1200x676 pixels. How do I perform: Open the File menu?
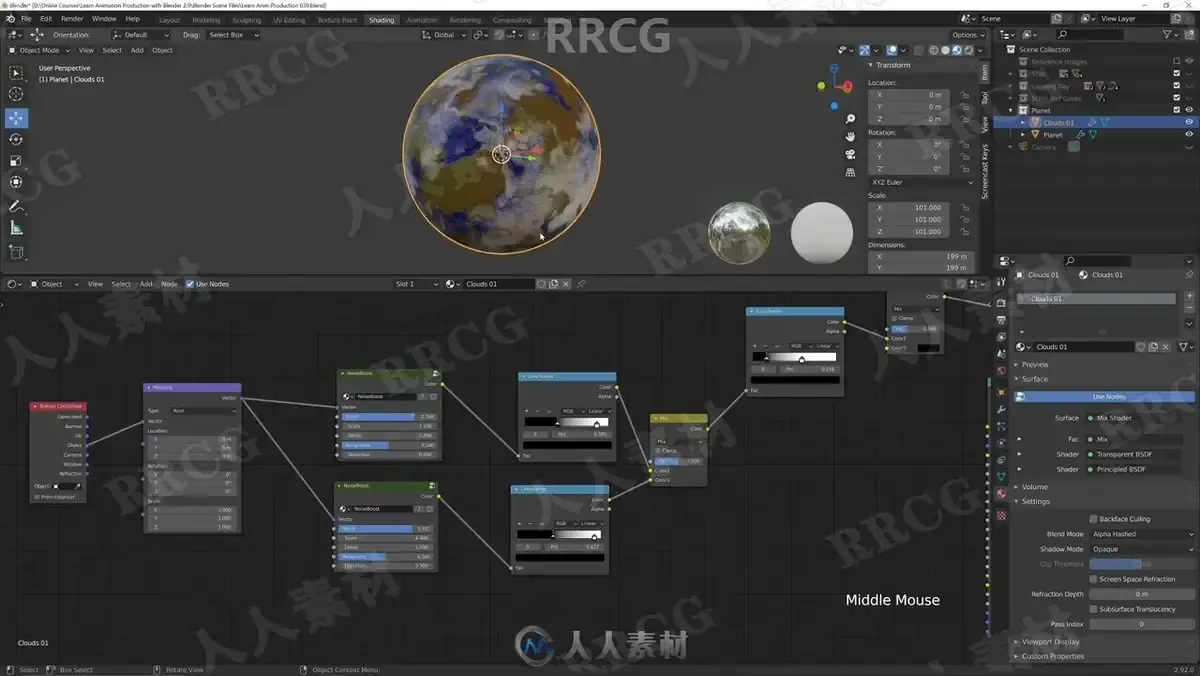click(25, 19)
